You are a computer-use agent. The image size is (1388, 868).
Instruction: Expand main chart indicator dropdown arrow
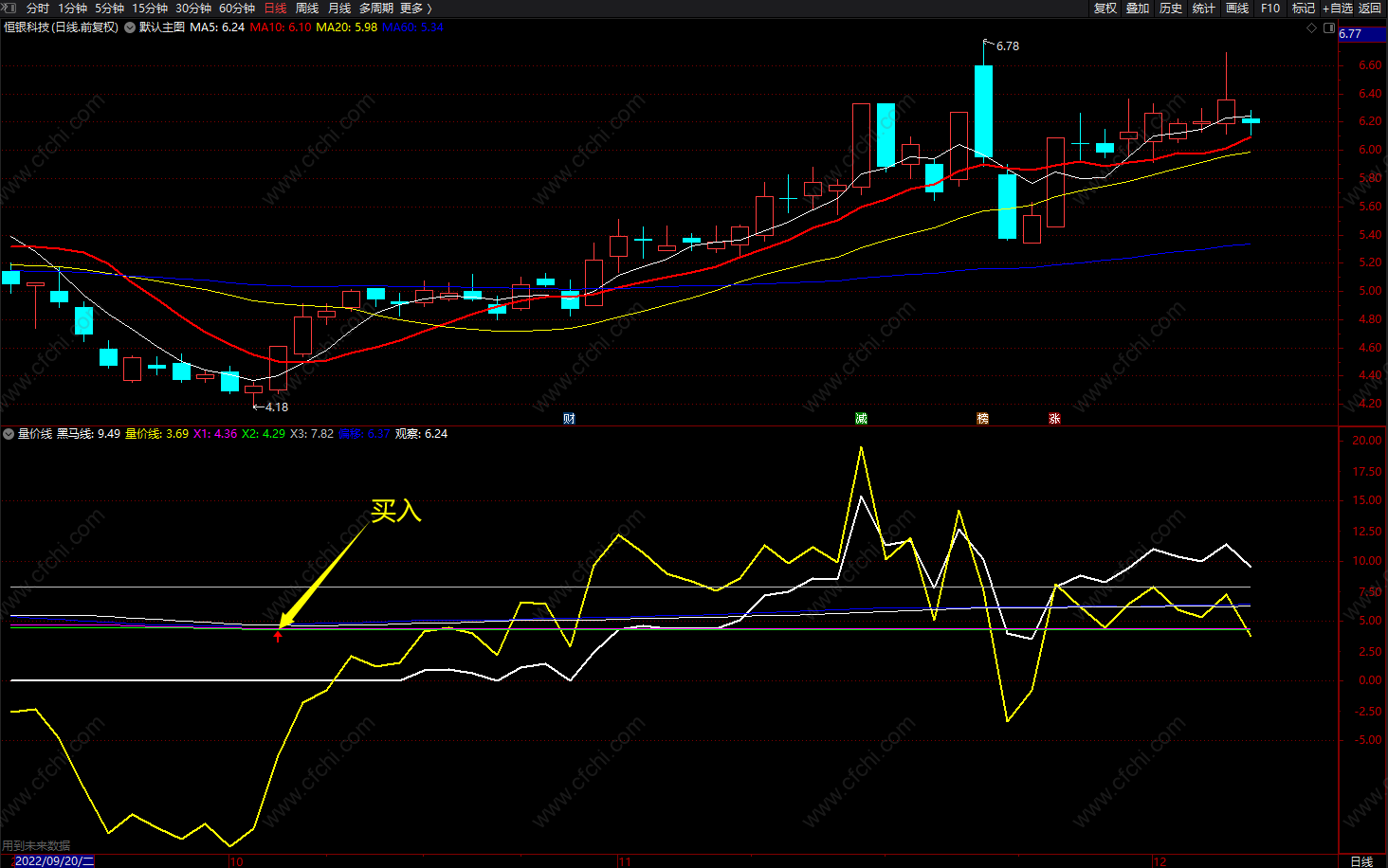tap(130, 27)
